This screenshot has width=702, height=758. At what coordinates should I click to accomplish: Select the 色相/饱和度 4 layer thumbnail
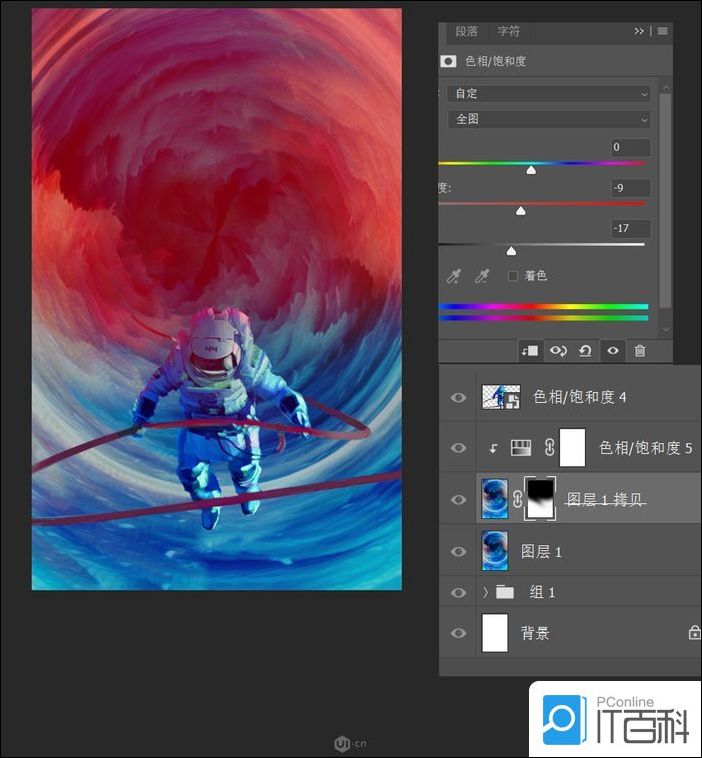[501, 397]
